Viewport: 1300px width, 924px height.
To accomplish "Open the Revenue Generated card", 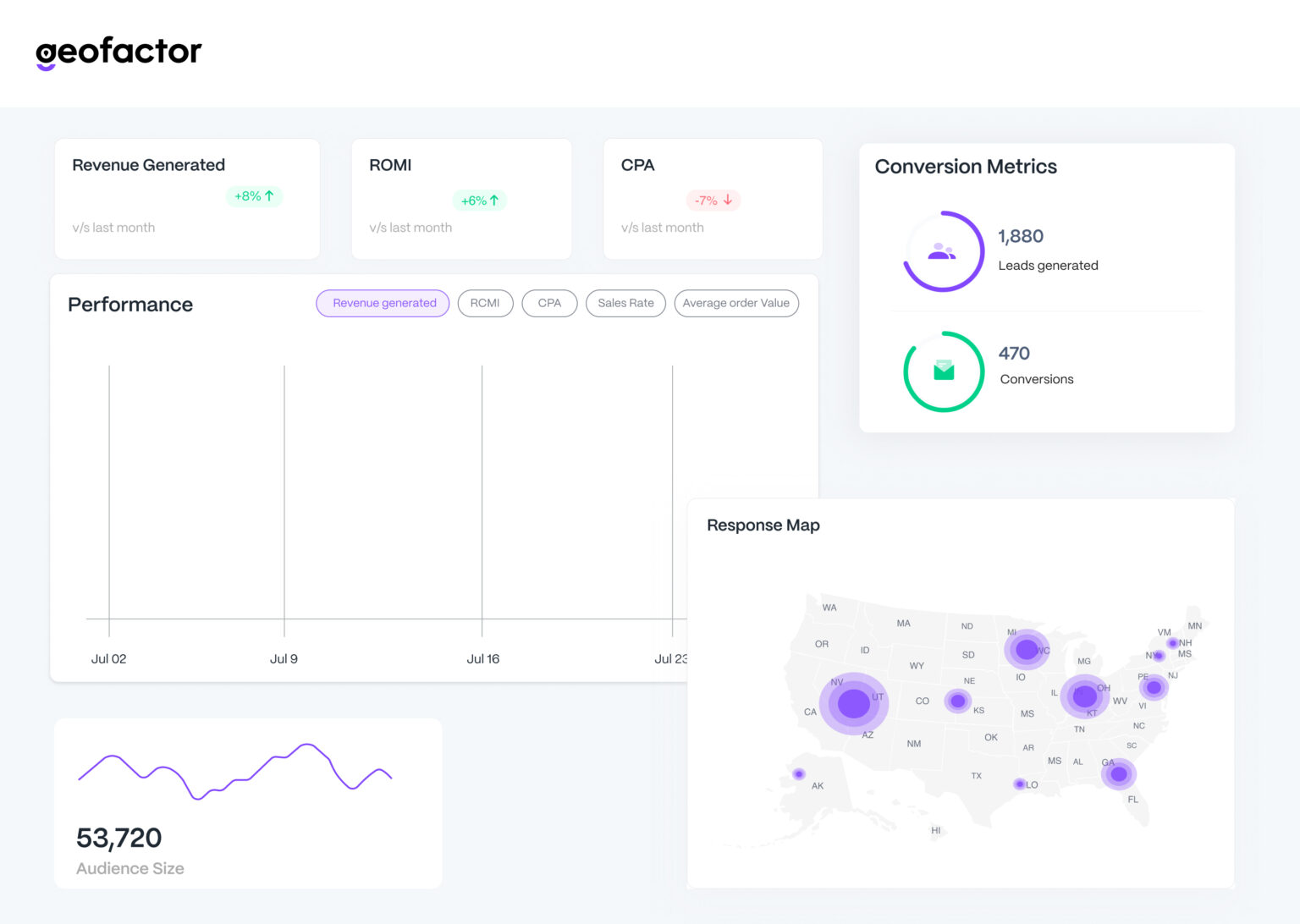I will (x=186, y=198).
